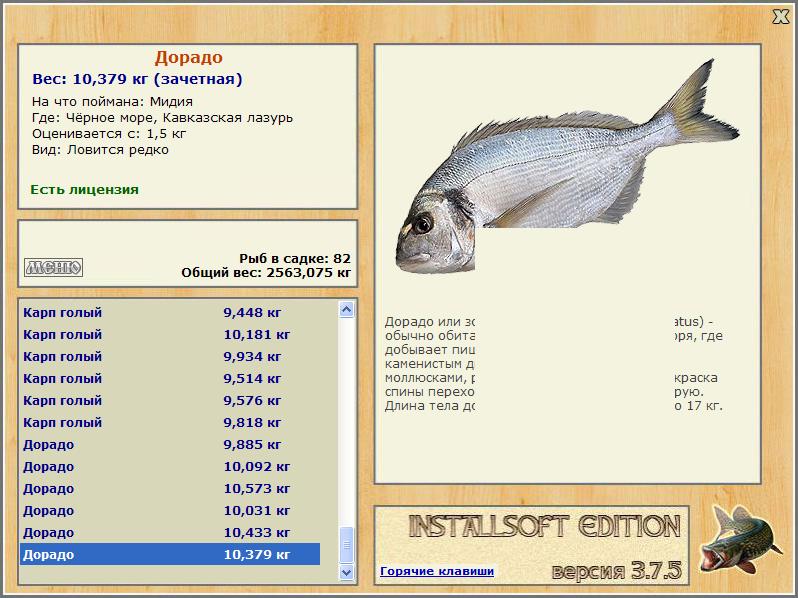Click the scrollbar thumb in the fish list
Screen dimensions: 798x598
pos(347,545)
